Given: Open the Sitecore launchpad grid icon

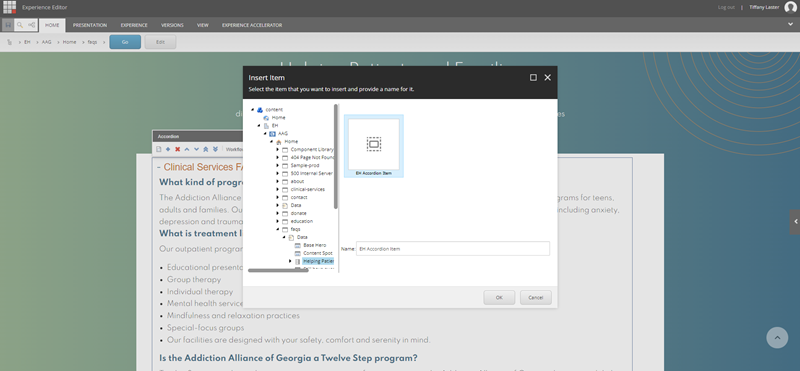Looking at the screenshot, I should click(10, 7).
